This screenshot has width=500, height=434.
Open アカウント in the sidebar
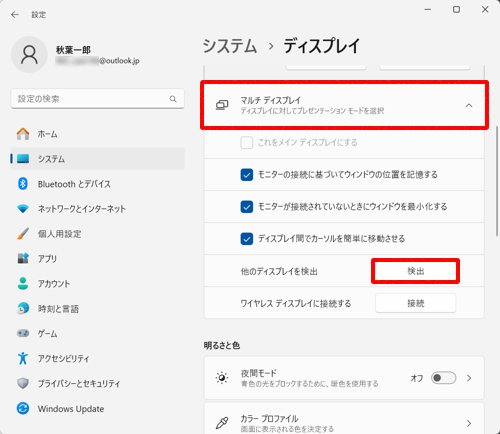coord(97,283)
